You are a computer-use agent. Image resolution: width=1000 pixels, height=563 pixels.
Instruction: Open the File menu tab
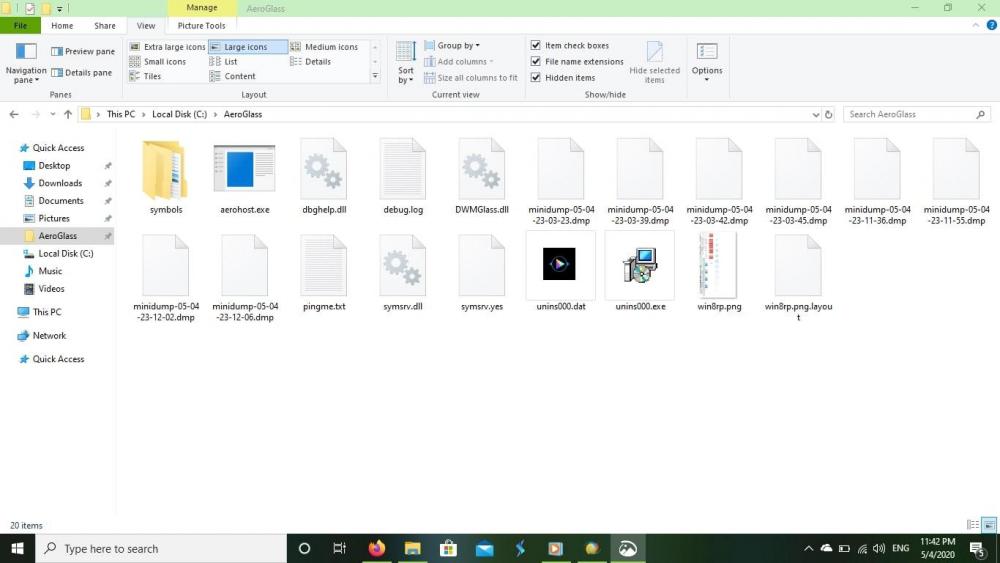click(x=20, y=26)
